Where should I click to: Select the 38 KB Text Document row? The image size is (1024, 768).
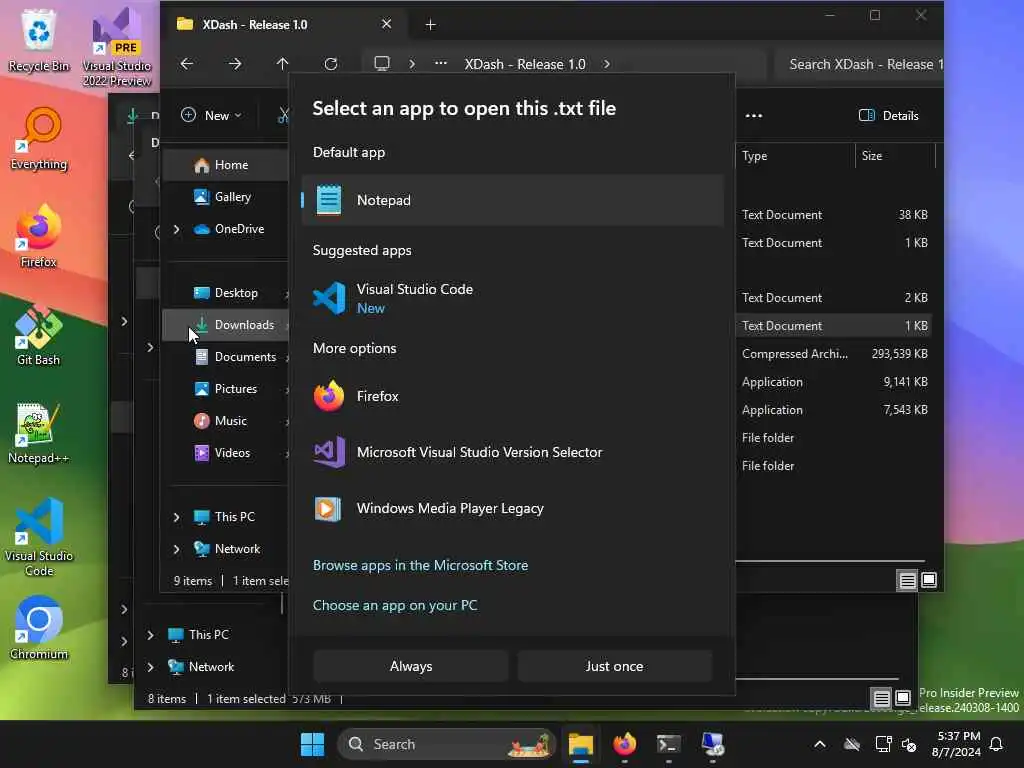point(834,214)
